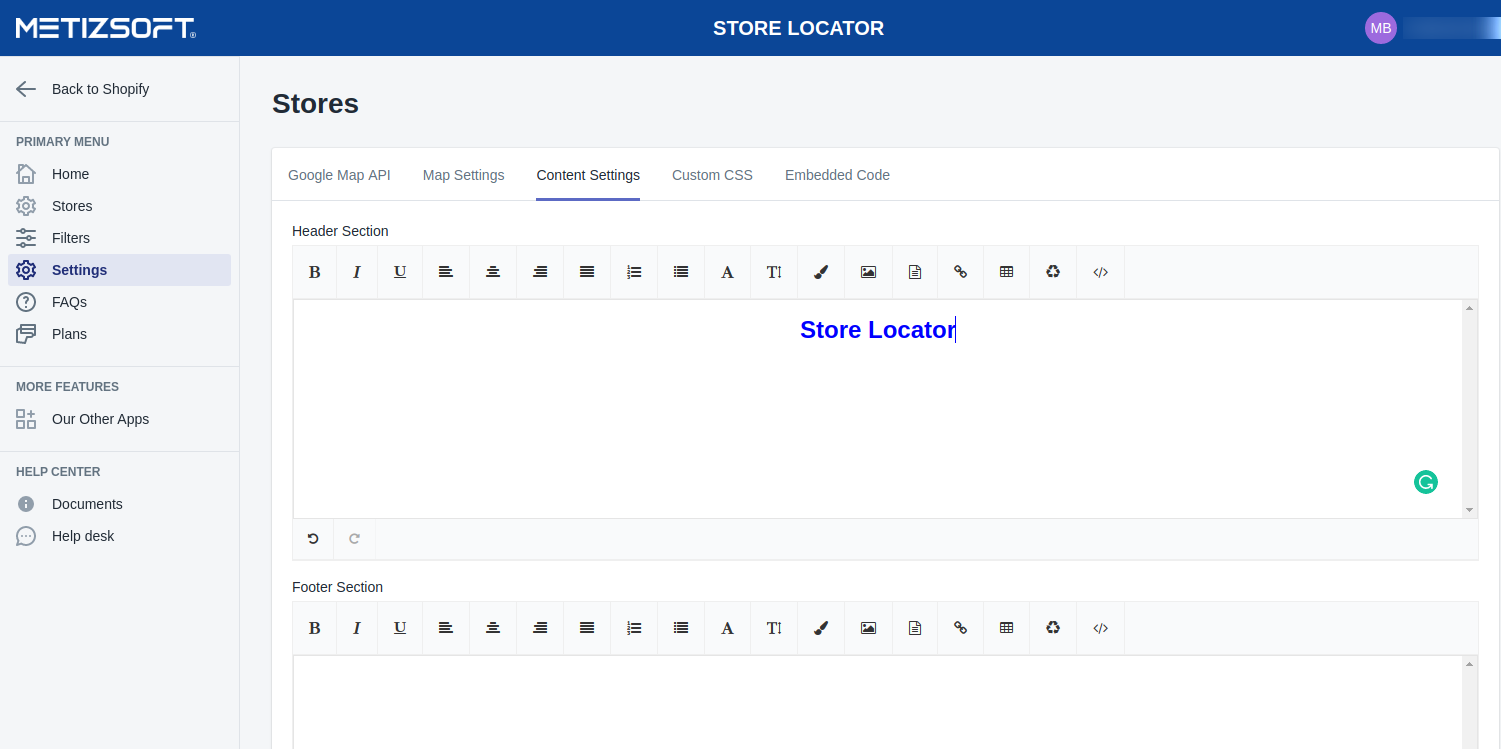The image size is (1501, 749).
Task: Open Filters in the primary menu
Action: [x=70, y=238]
